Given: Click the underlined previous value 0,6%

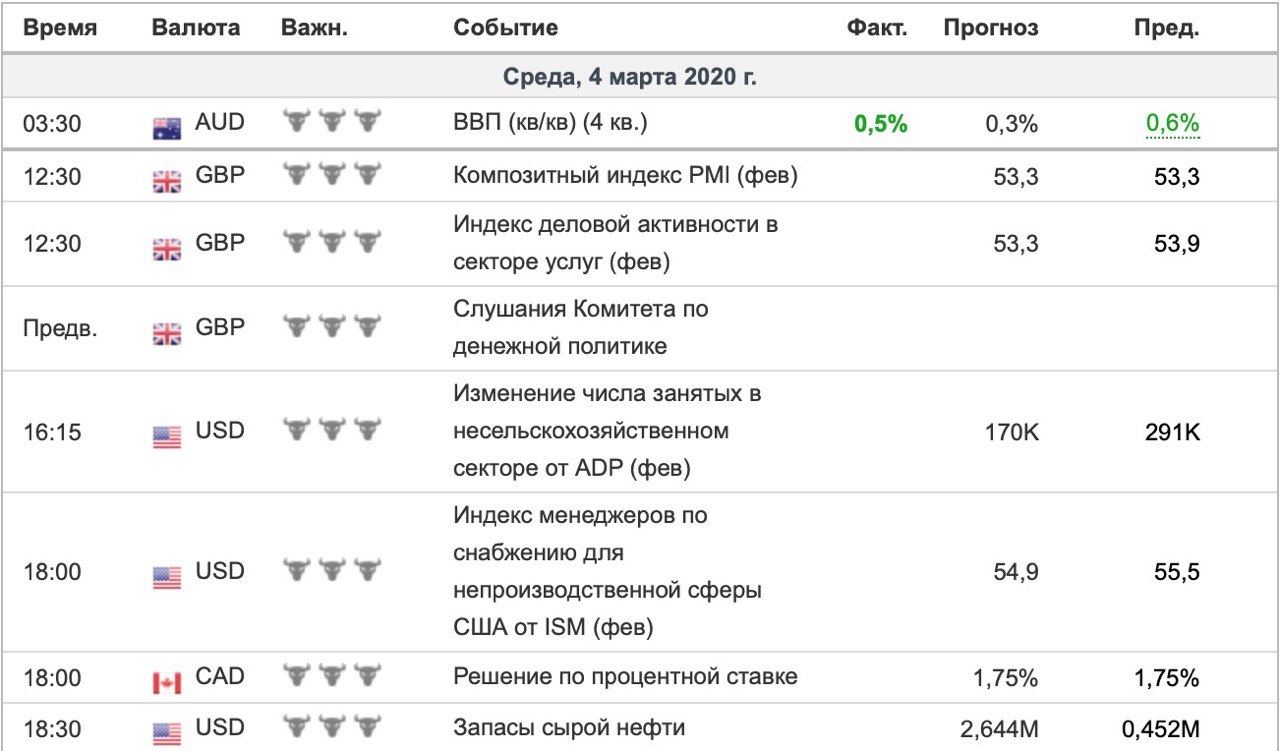Looking at the screenshot, I should click(x=1172, y=124).
